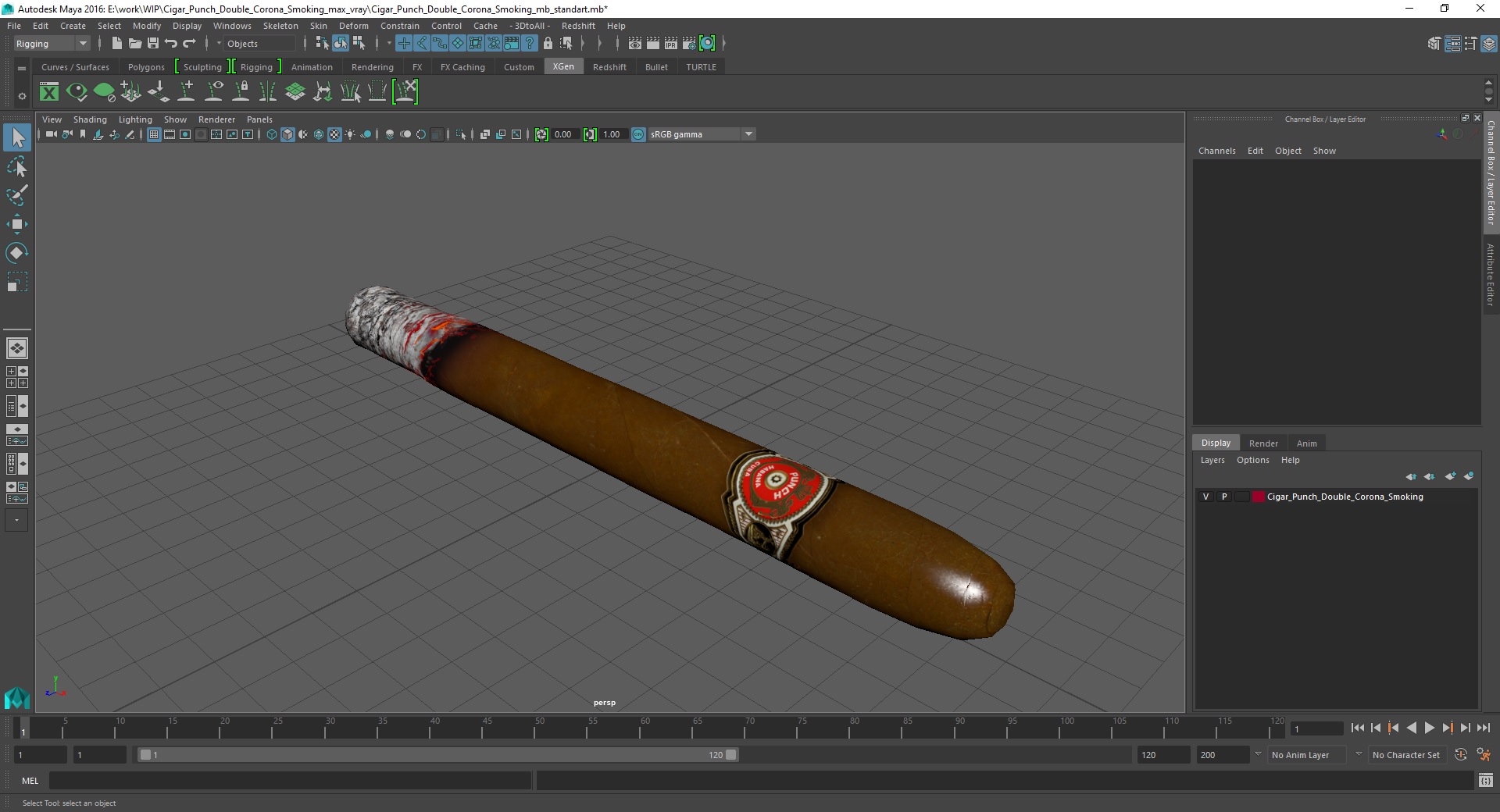The width and height of the screenshot is (1500, 812).
Task: Toggle wireframe display mode in viewport
Action: click(x=271, y=134)
